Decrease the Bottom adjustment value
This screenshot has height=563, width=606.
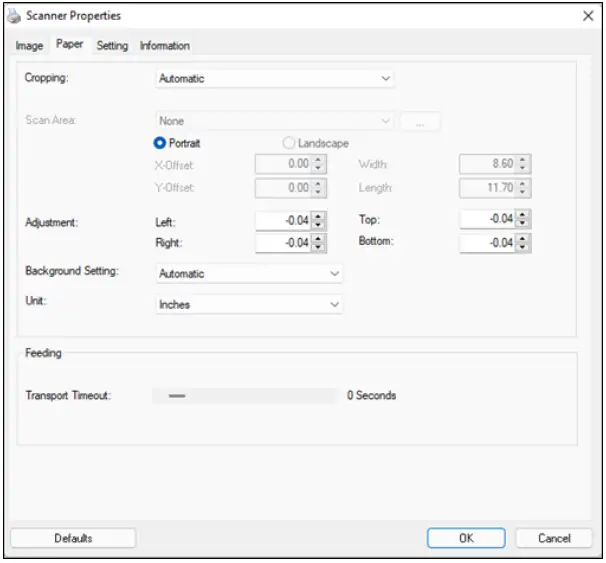(522, 247)
